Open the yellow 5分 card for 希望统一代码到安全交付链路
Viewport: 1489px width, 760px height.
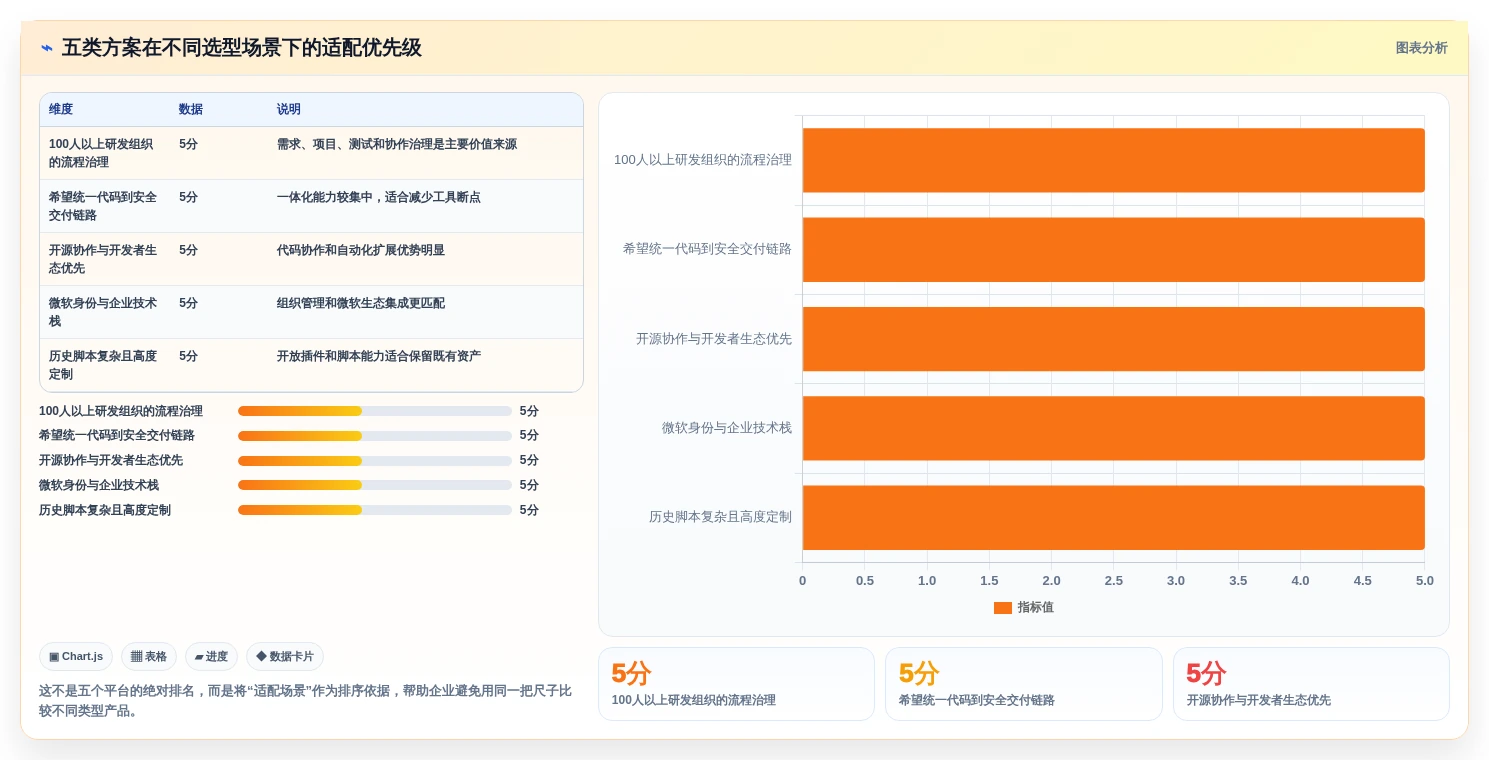coord(1023,684)
